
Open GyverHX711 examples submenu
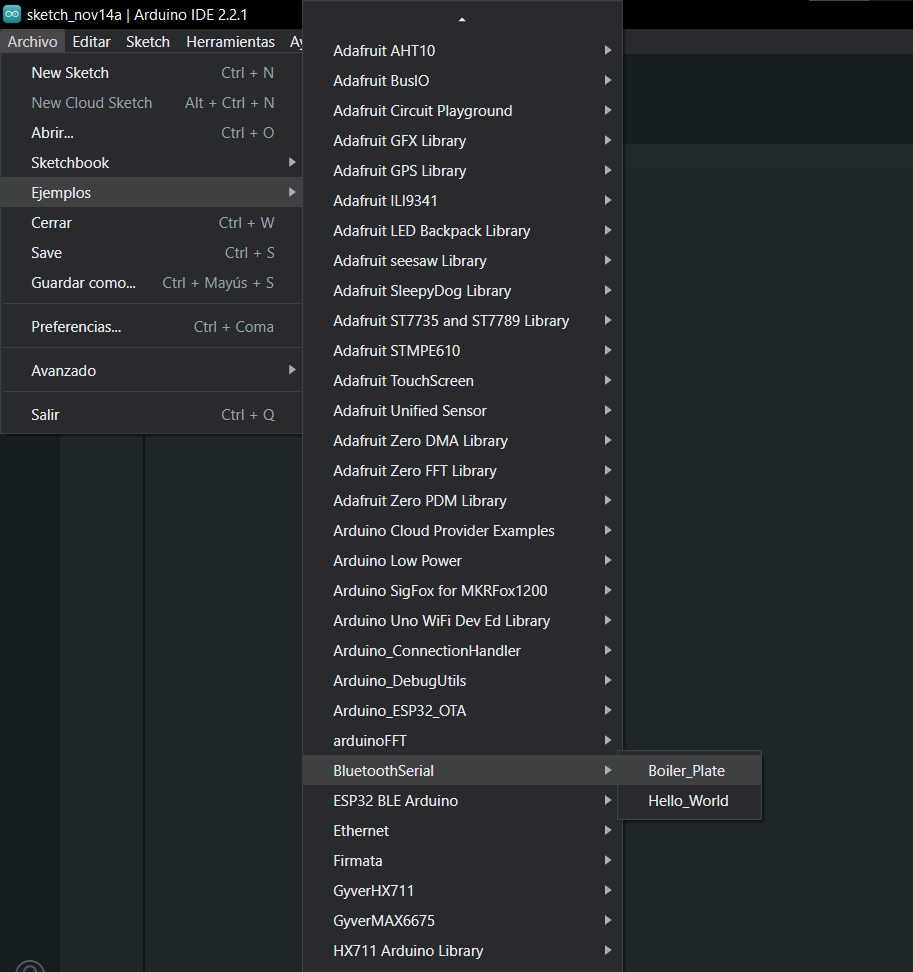tap(462, 891)
